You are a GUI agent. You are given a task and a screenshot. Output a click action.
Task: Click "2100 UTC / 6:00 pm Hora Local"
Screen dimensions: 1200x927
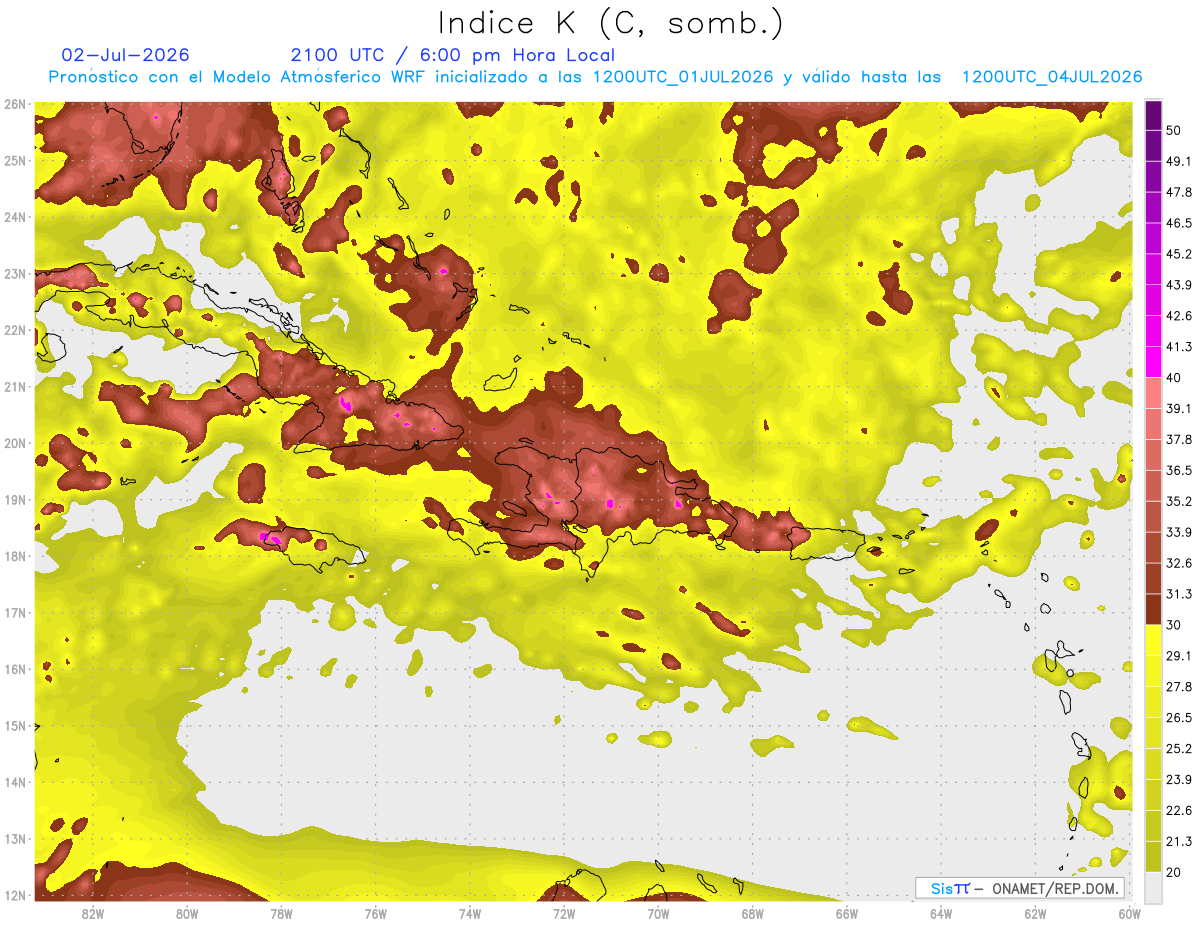tap(453, 55)
